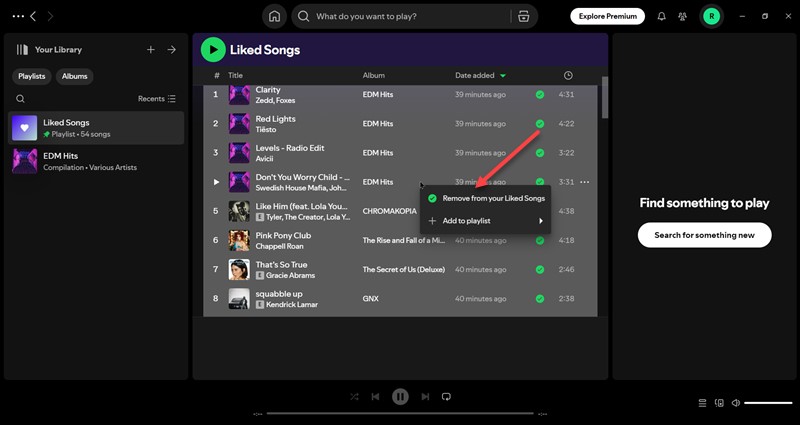This screenshot has width=800, height=425.
Task: Go forward with the right arrow
Action: (50, 16)
